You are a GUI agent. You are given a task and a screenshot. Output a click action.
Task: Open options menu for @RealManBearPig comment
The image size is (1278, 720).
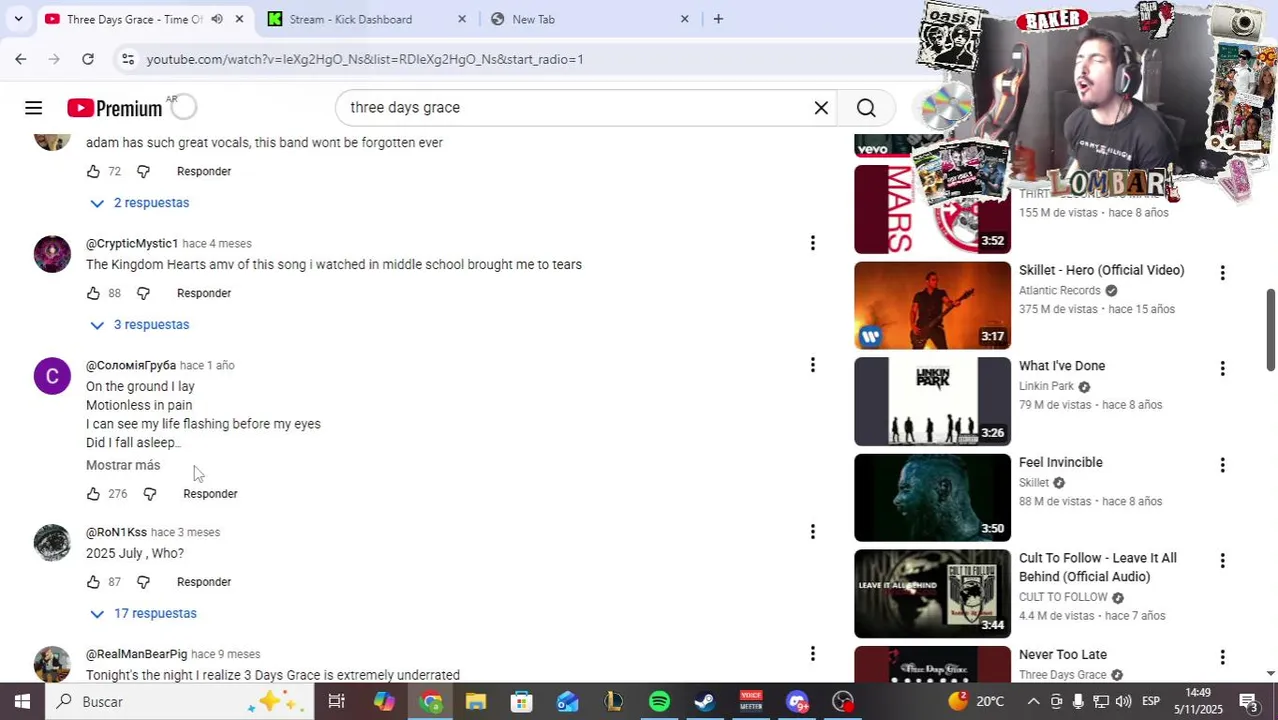pos(812,654)
